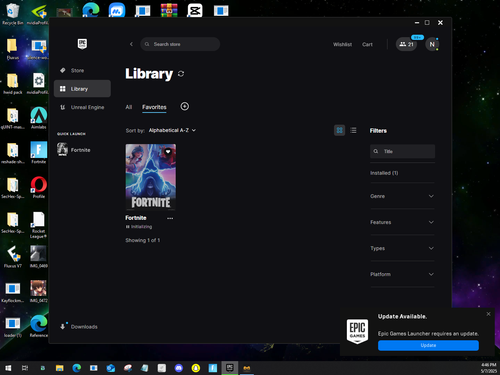Open Snapchat from the taskbar

[196, 368]
